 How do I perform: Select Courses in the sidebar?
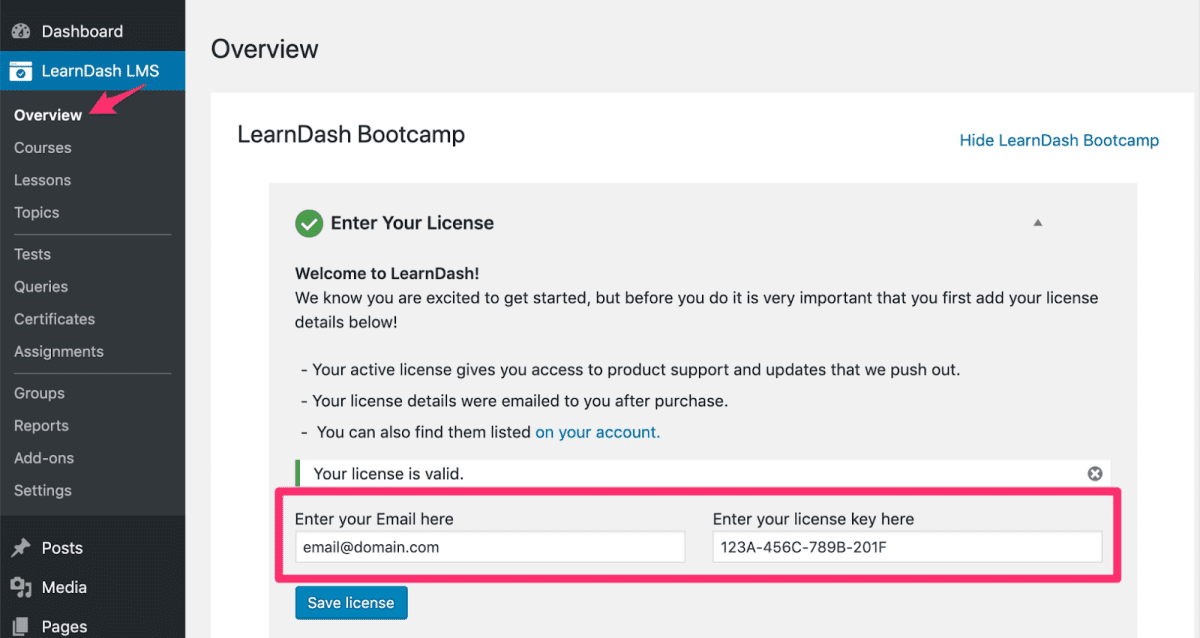click(42, 147)
